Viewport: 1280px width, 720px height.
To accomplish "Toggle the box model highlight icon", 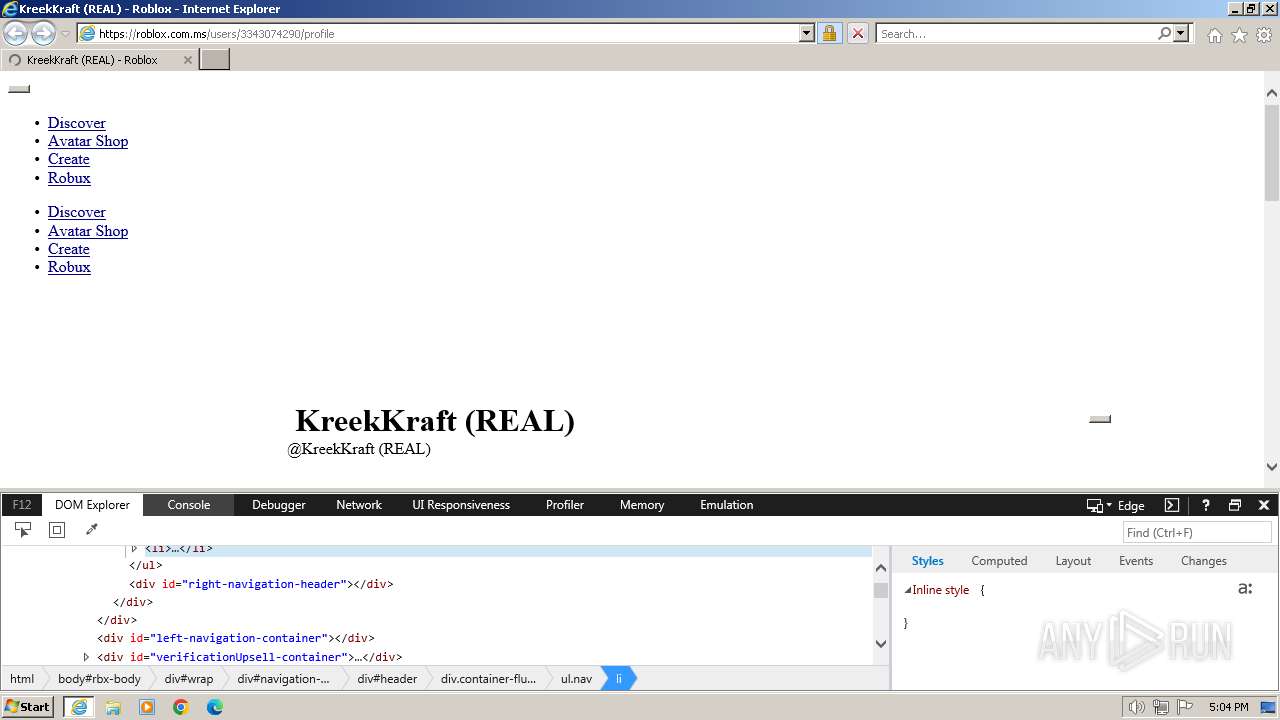I will coord(57,530).
